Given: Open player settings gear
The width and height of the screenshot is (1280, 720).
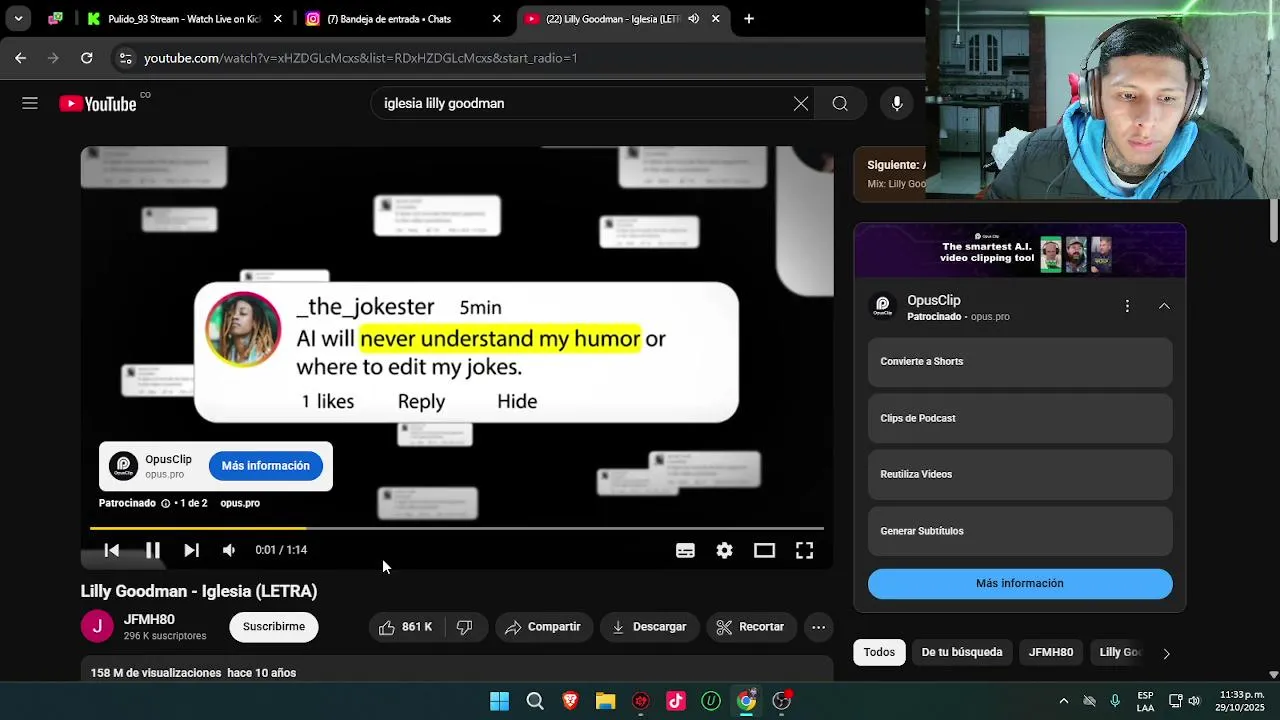Looking at the screenshot, I should (x=725, y=550).
